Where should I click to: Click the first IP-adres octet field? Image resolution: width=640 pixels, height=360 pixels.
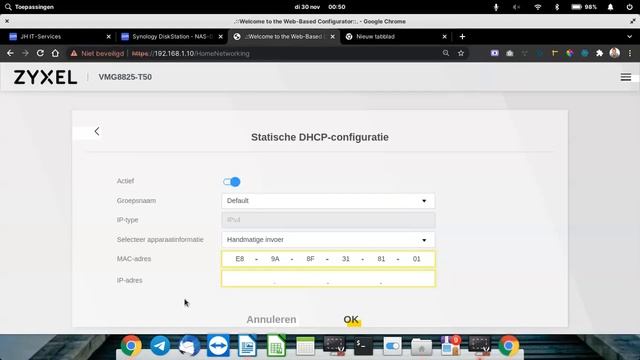[x=248, y=279]
